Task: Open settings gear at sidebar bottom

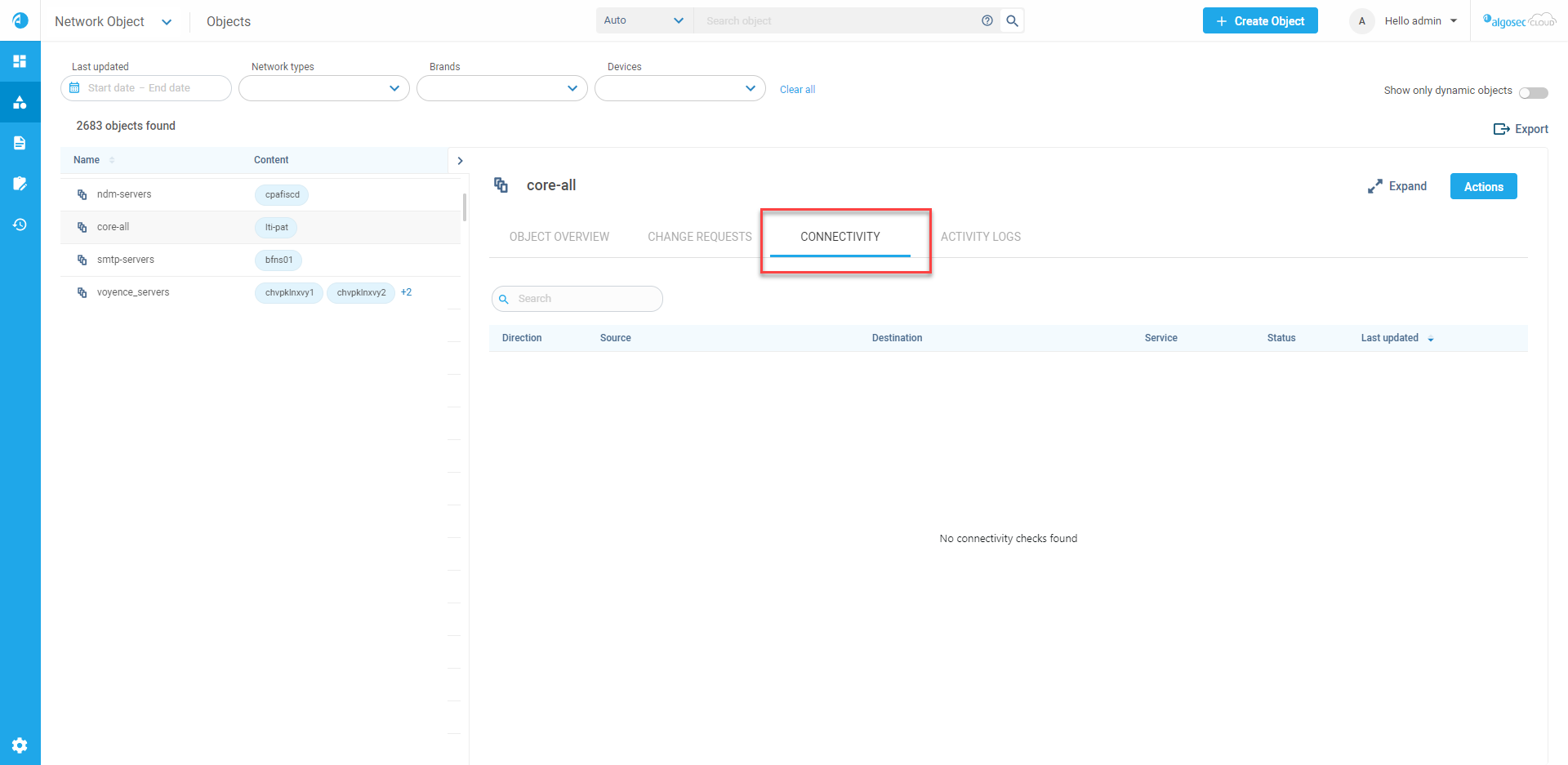Action: pyautogui.click(x=20, y=745)
